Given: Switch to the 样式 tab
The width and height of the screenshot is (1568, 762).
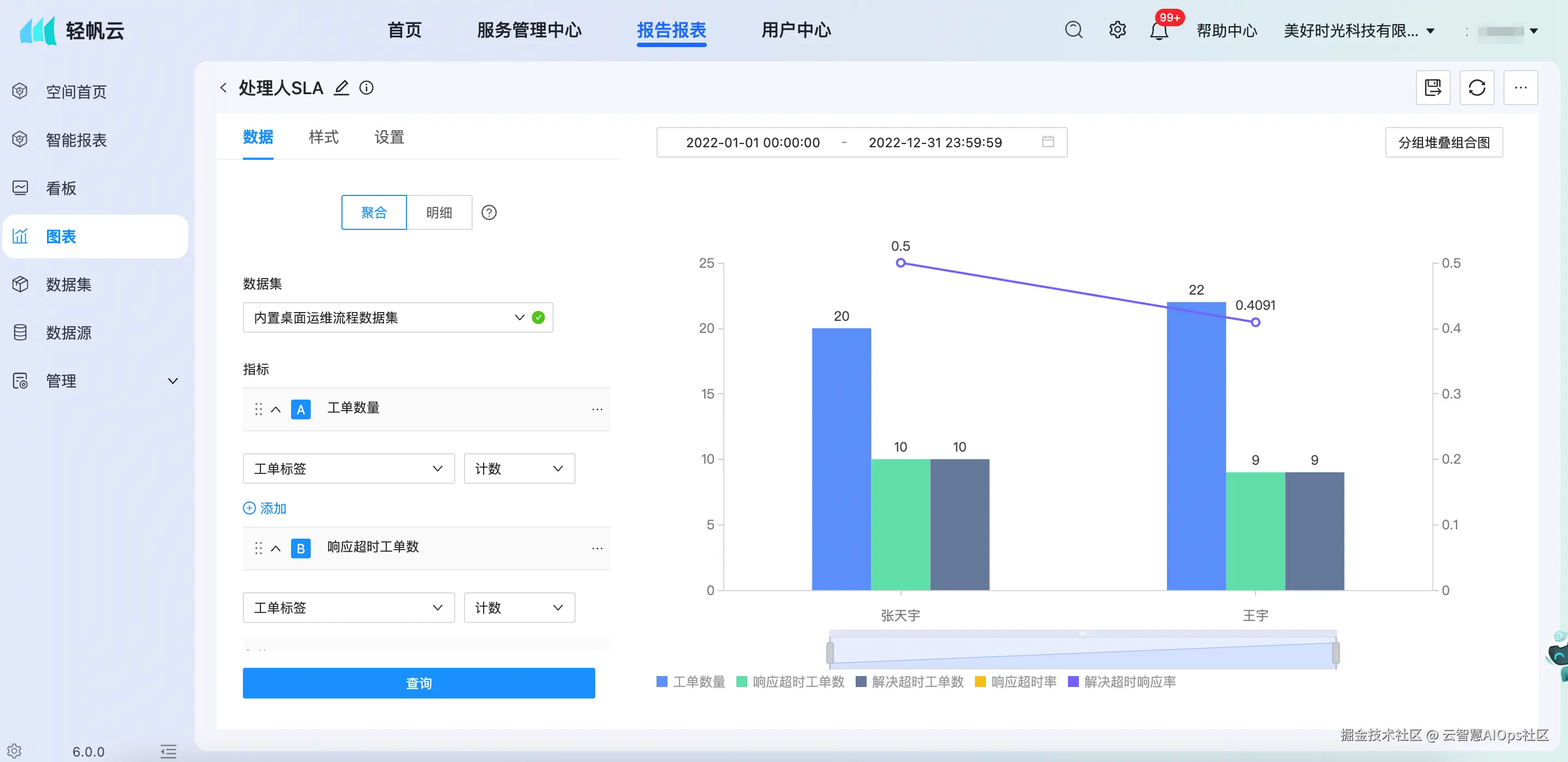Looking at the screenshot, I should point(323,137).
